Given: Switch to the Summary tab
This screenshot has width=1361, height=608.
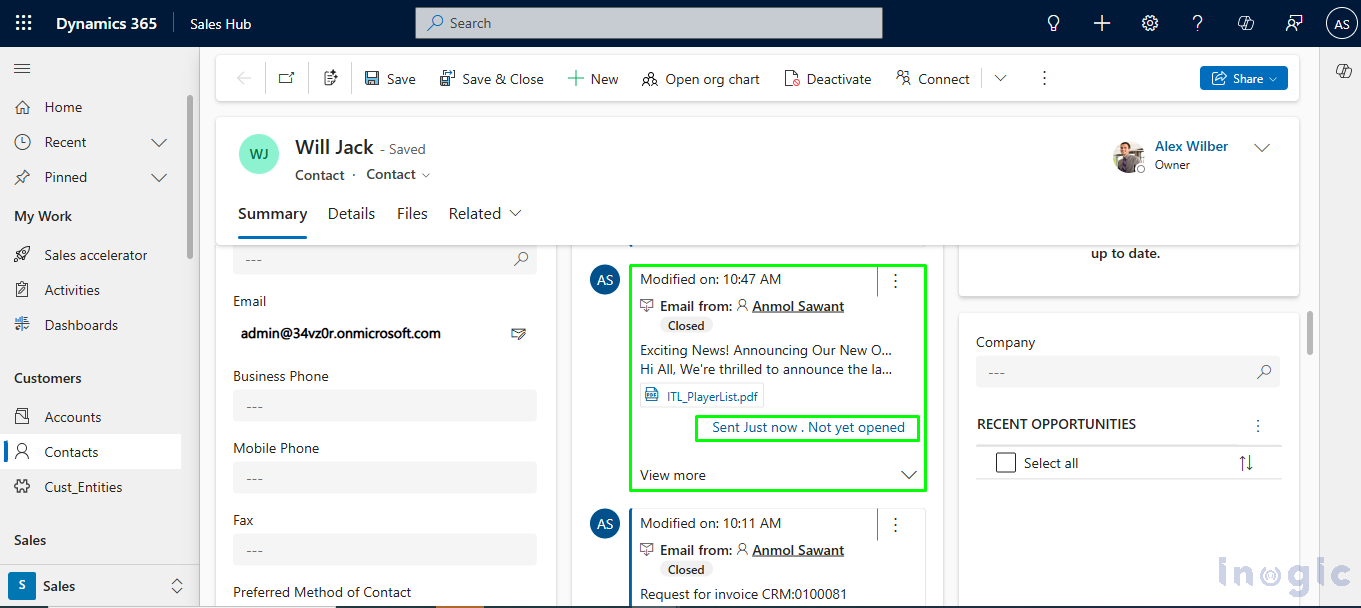Looking at the screenshot, I should (x=272, y=214).
